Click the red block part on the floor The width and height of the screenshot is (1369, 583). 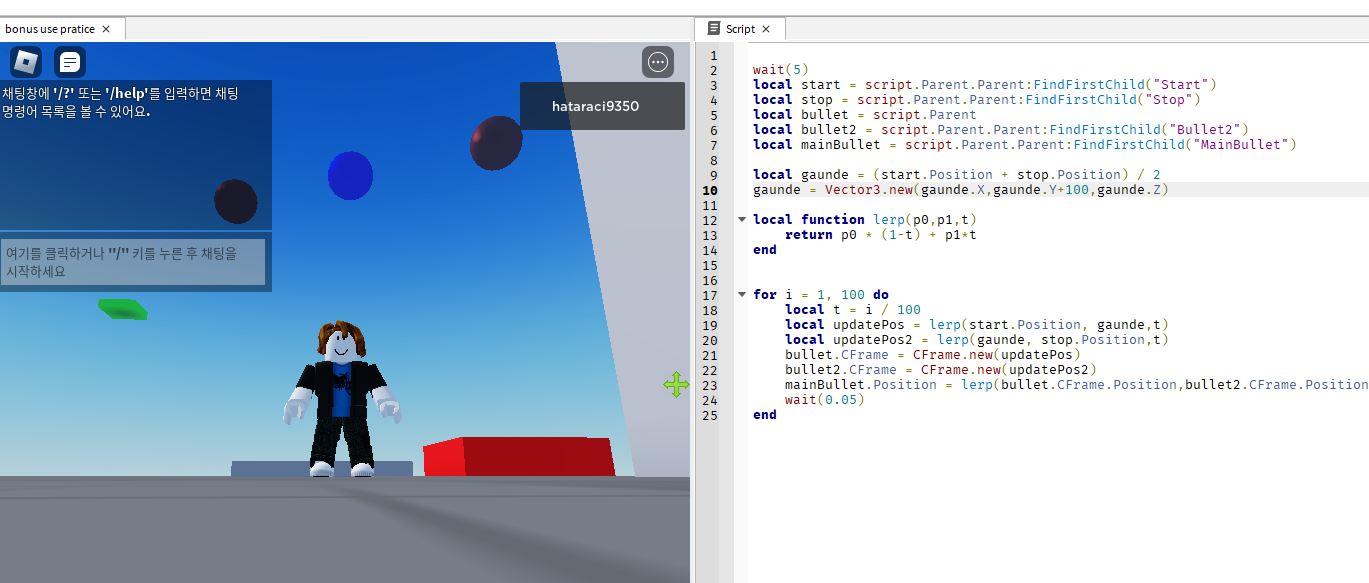click(x=519, y=457)
